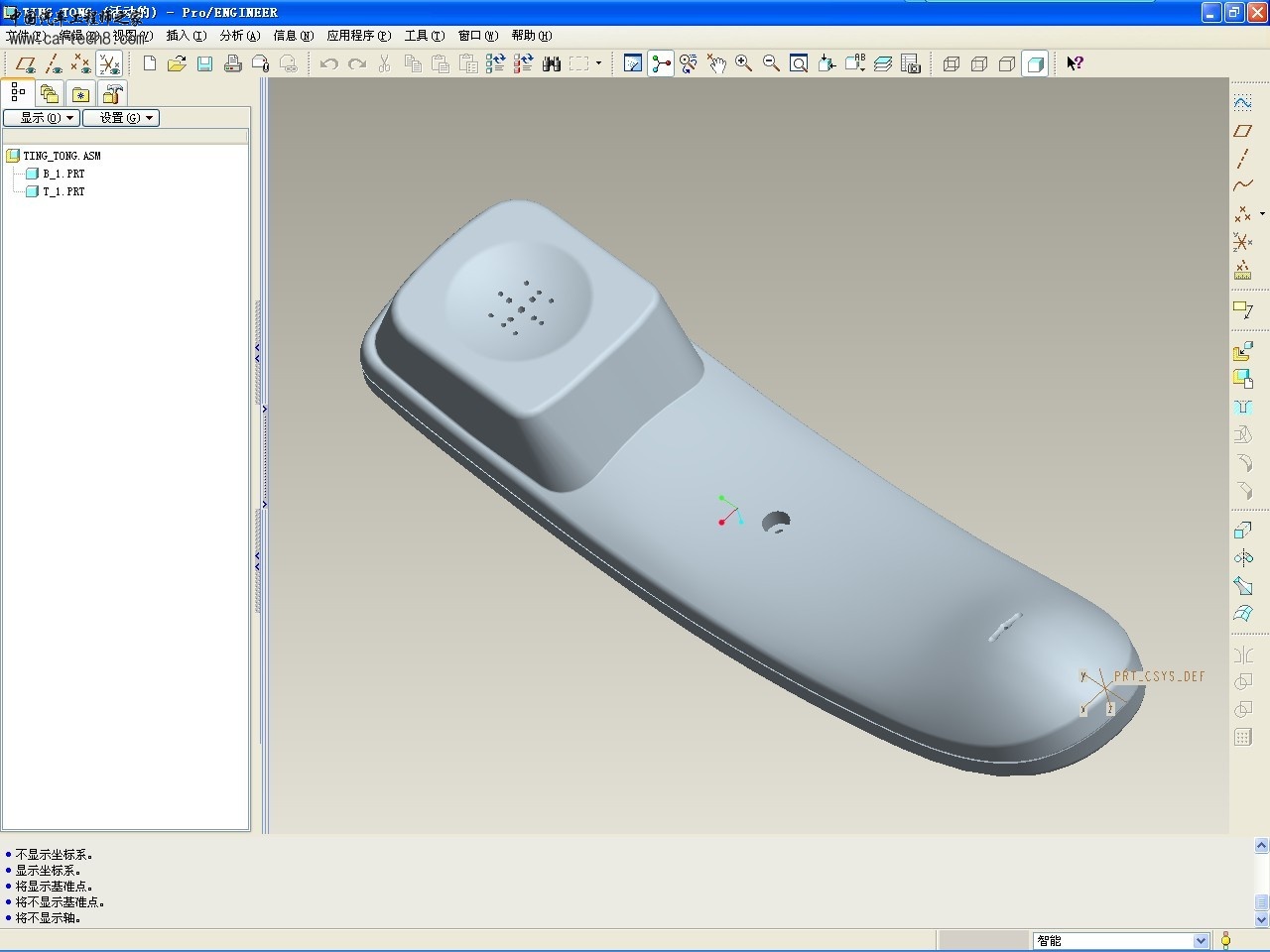Select the Datum Plane tool
The height and width of the screenshot is (952, 1270).
tap(1242, 131)
